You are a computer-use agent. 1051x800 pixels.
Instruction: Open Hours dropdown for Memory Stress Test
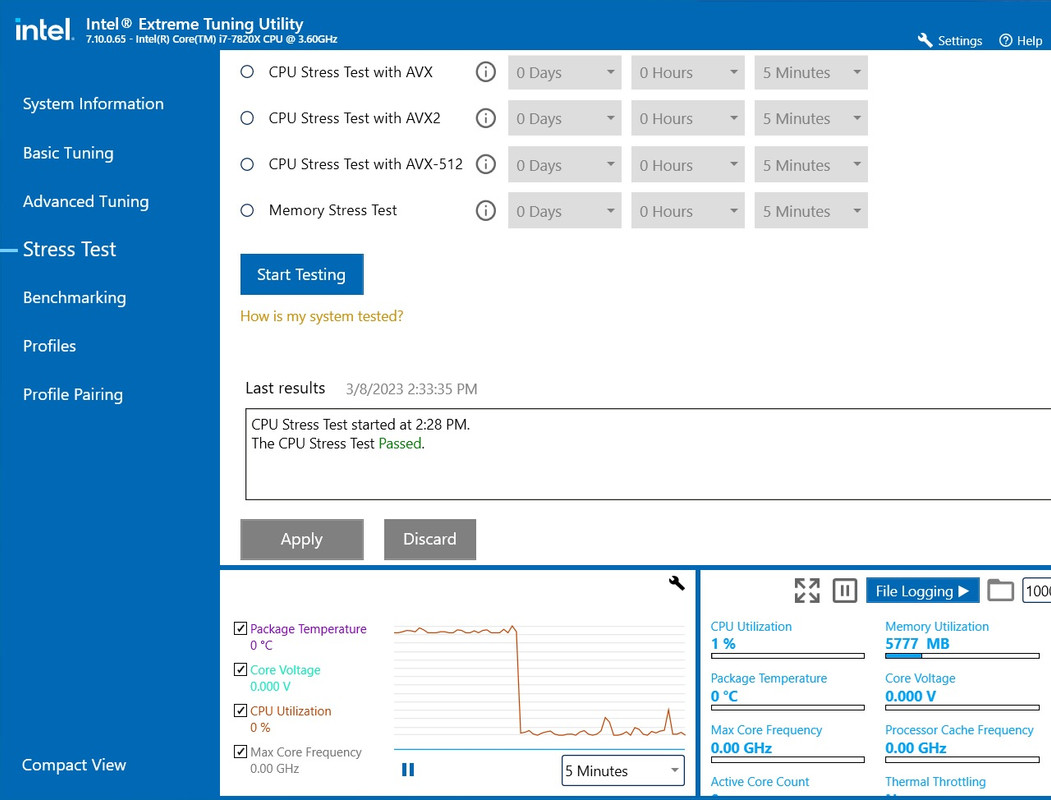[x=688, y=210]
